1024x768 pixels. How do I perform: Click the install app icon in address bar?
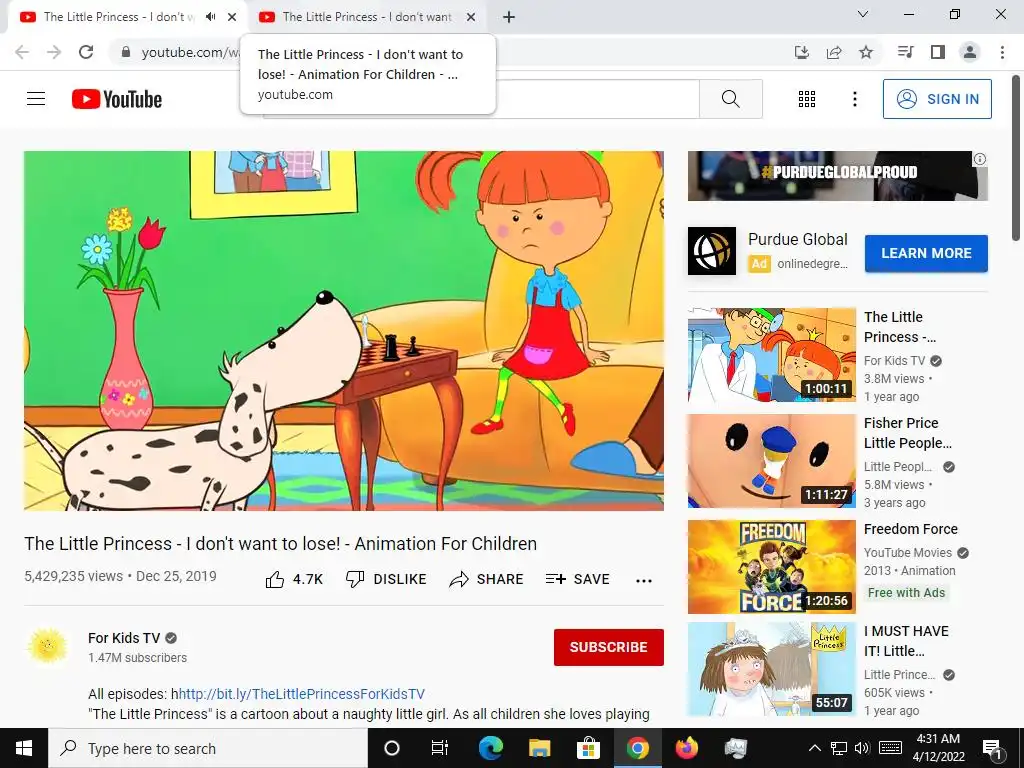point(802,52)
